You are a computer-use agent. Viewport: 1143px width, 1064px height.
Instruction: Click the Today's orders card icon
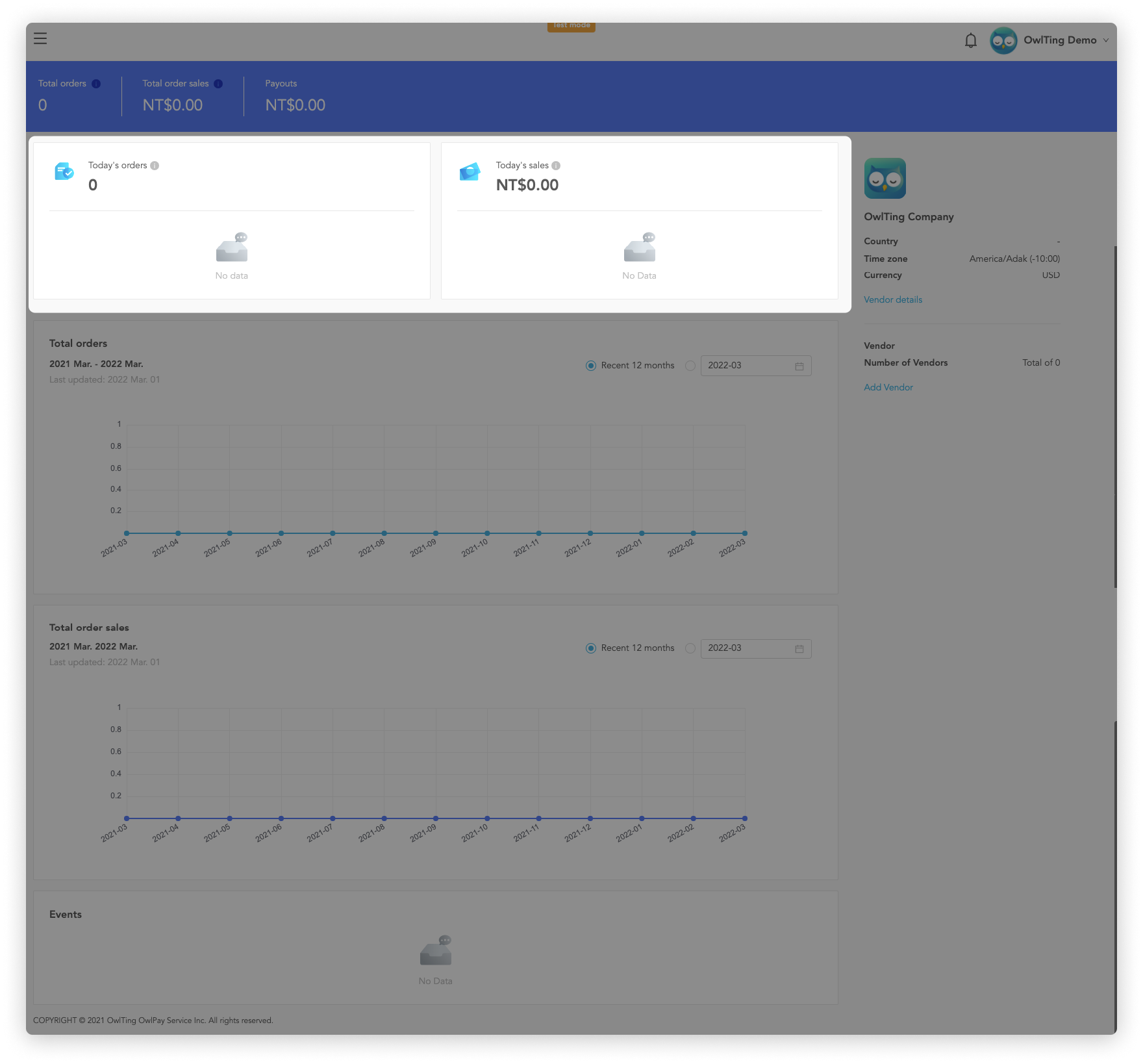click(x=64, y=171)
